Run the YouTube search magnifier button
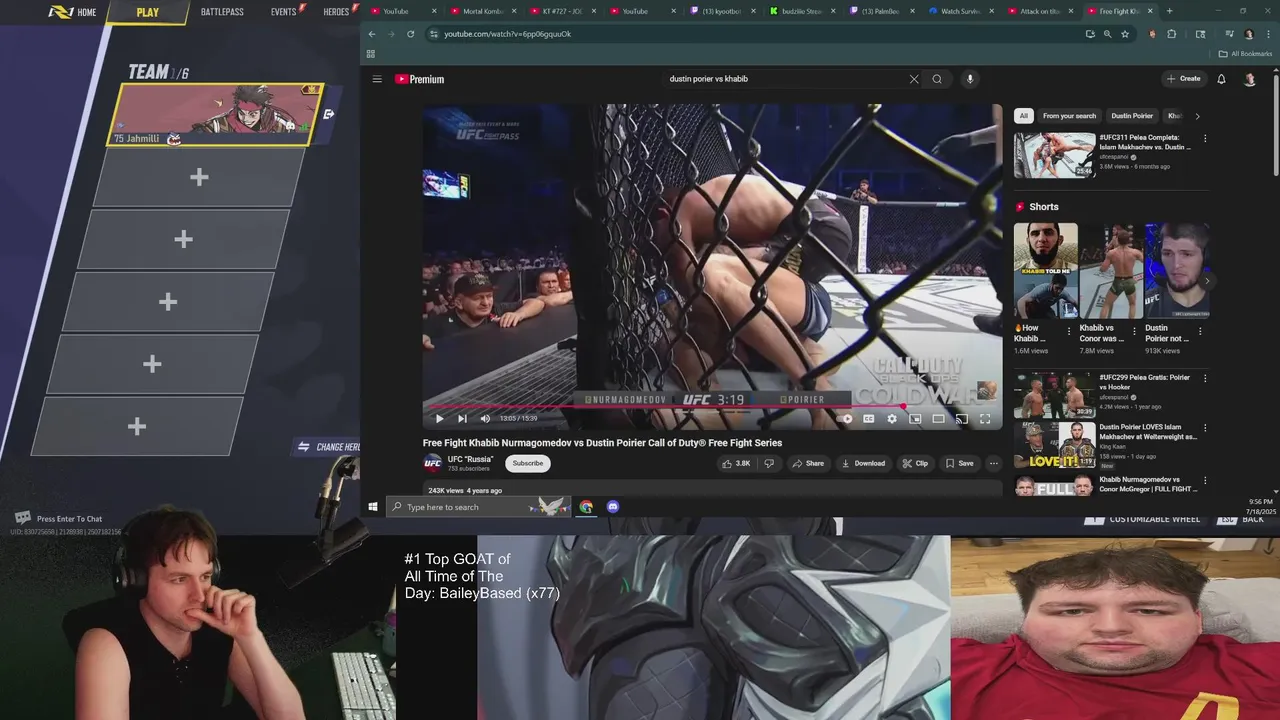This screenshot has height=720, width=1280. pos(937,79)
